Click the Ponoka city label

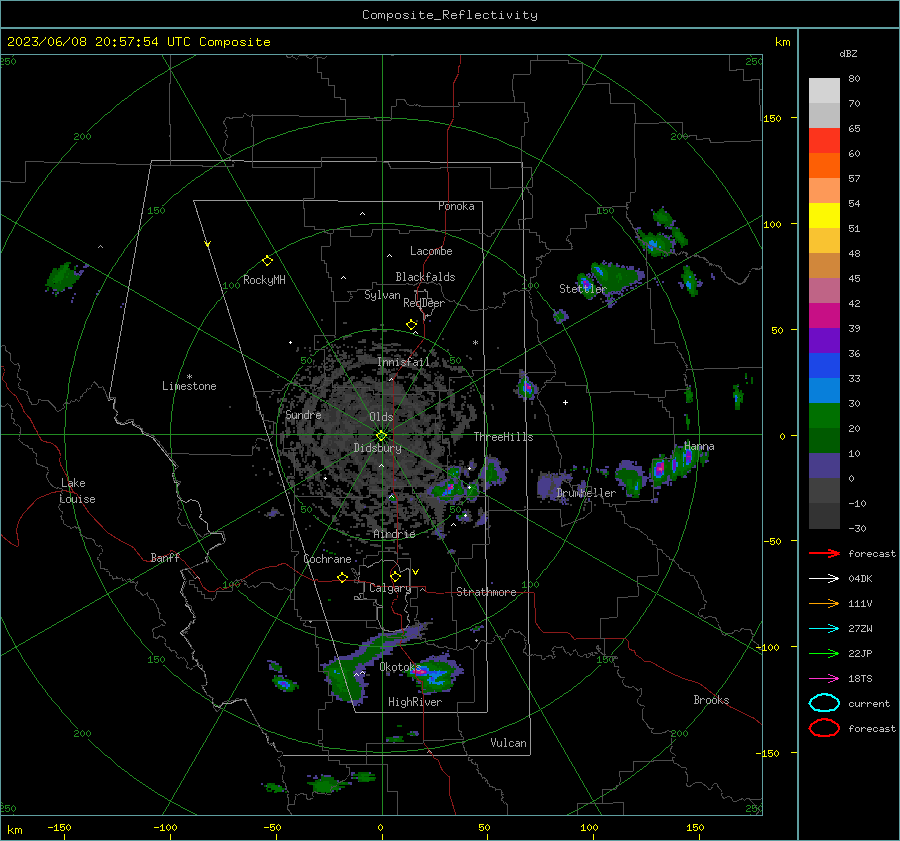pyautogui.click(x=456, y=206)
